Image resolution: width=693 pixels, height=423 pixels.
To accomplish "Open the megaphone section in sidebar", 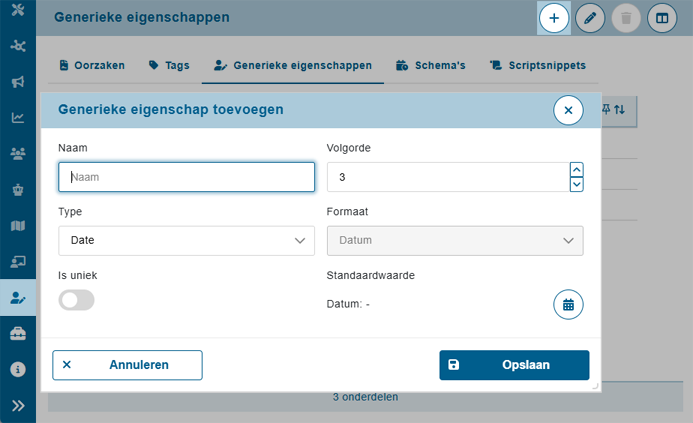I will click(x=18, y=82).
